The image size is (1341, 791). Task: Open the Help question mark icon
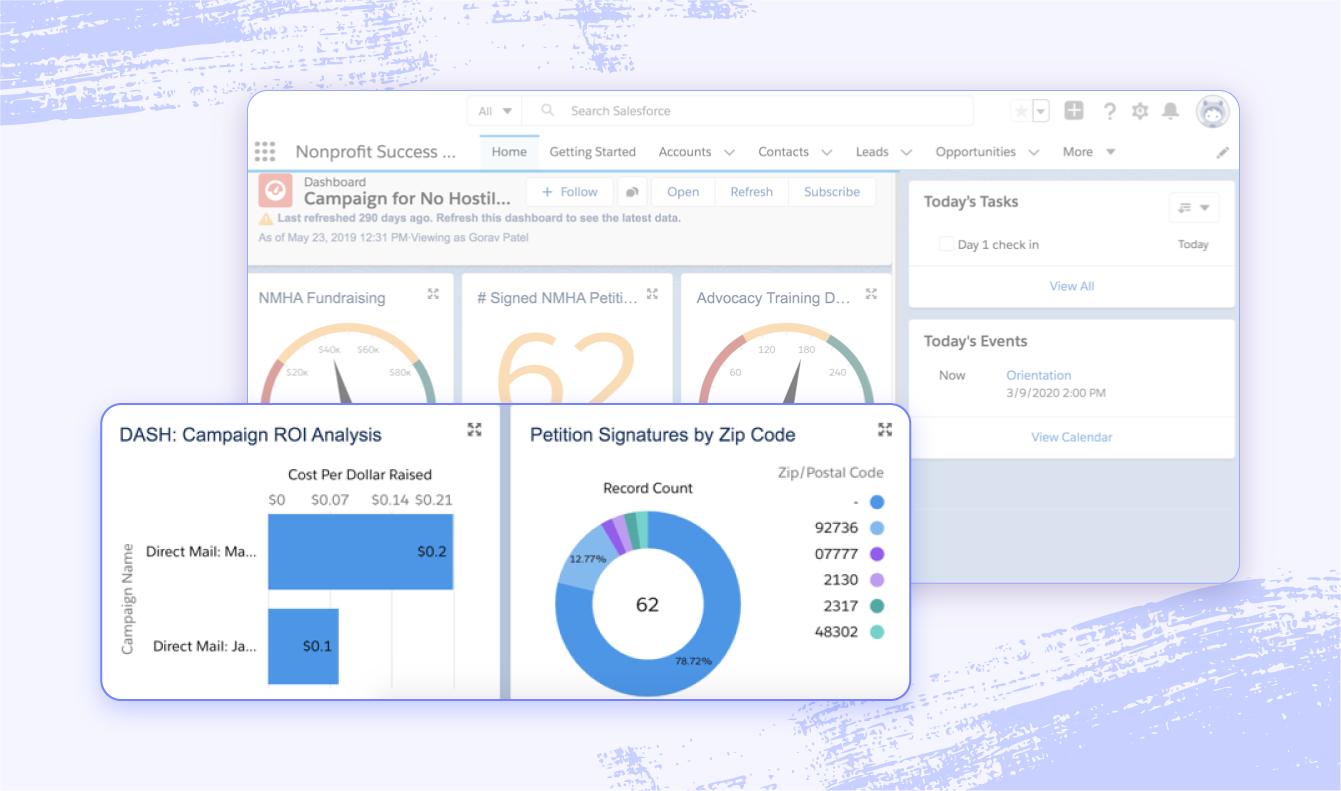[x=1109, y=111]
